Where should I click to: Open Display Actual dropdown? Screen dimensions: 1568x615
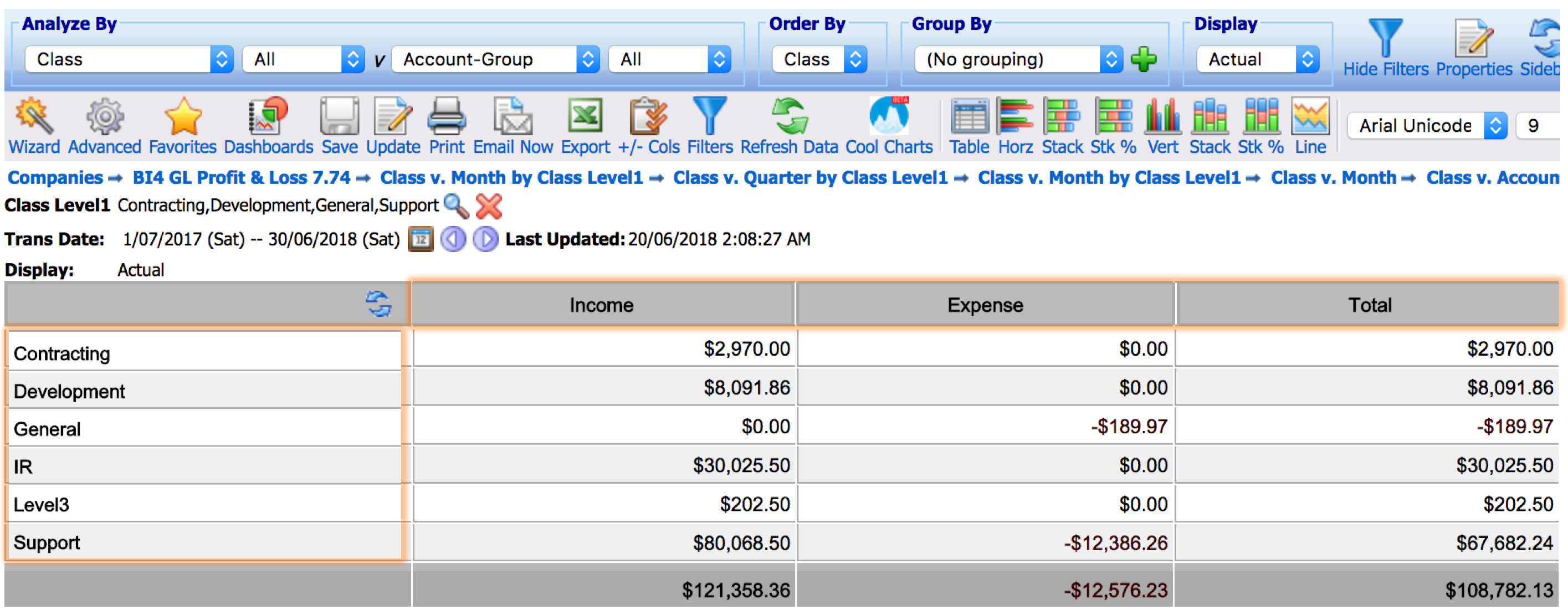(x=1258, y=59)
